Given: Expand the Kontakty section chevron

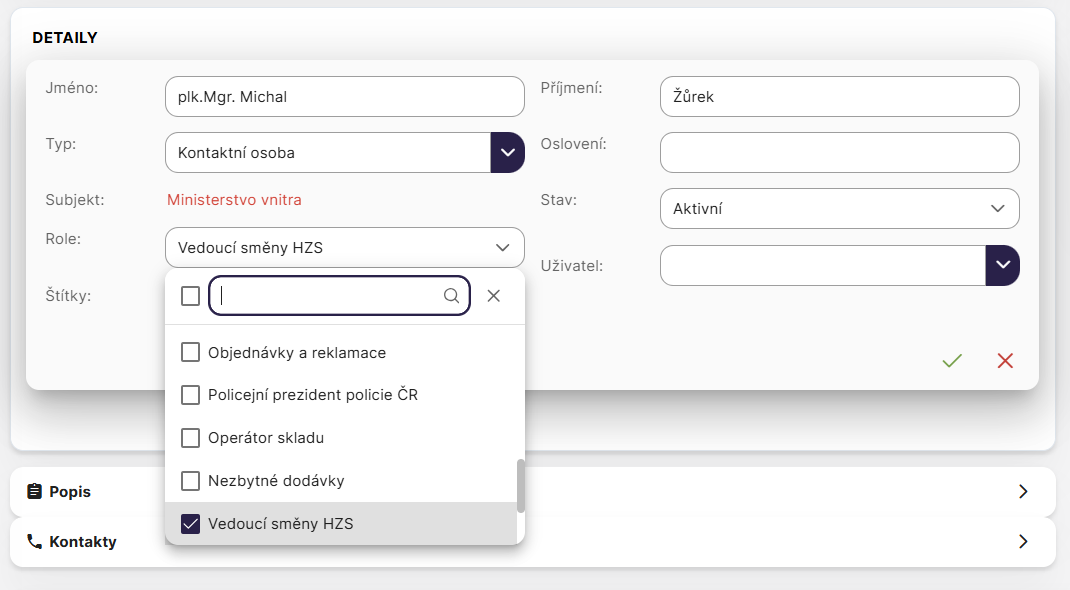Looking at the screenshot, I should (1022, 542).
